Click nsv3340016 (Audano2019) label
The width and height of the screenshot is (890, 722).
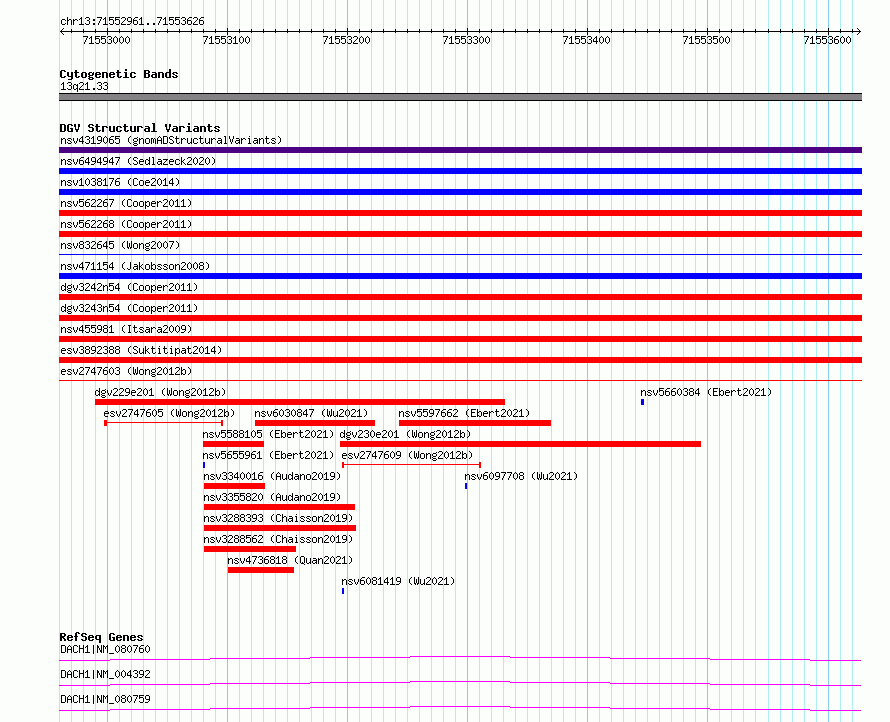point(272,476)
